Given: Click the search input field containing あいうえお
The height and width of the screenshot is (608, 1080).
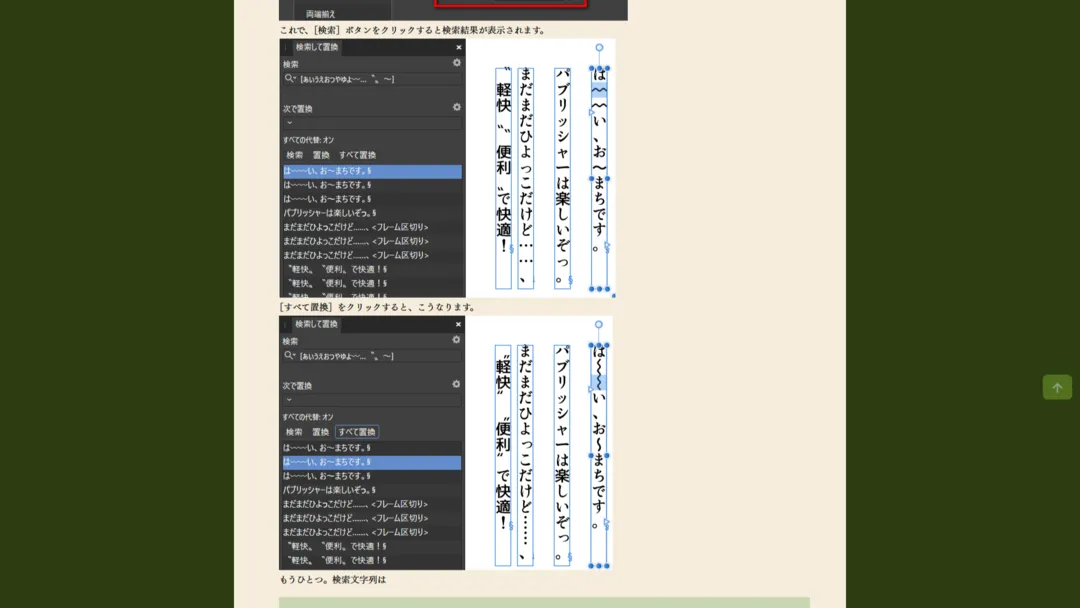Looking at the screenshot, I should tap(370, 79).
